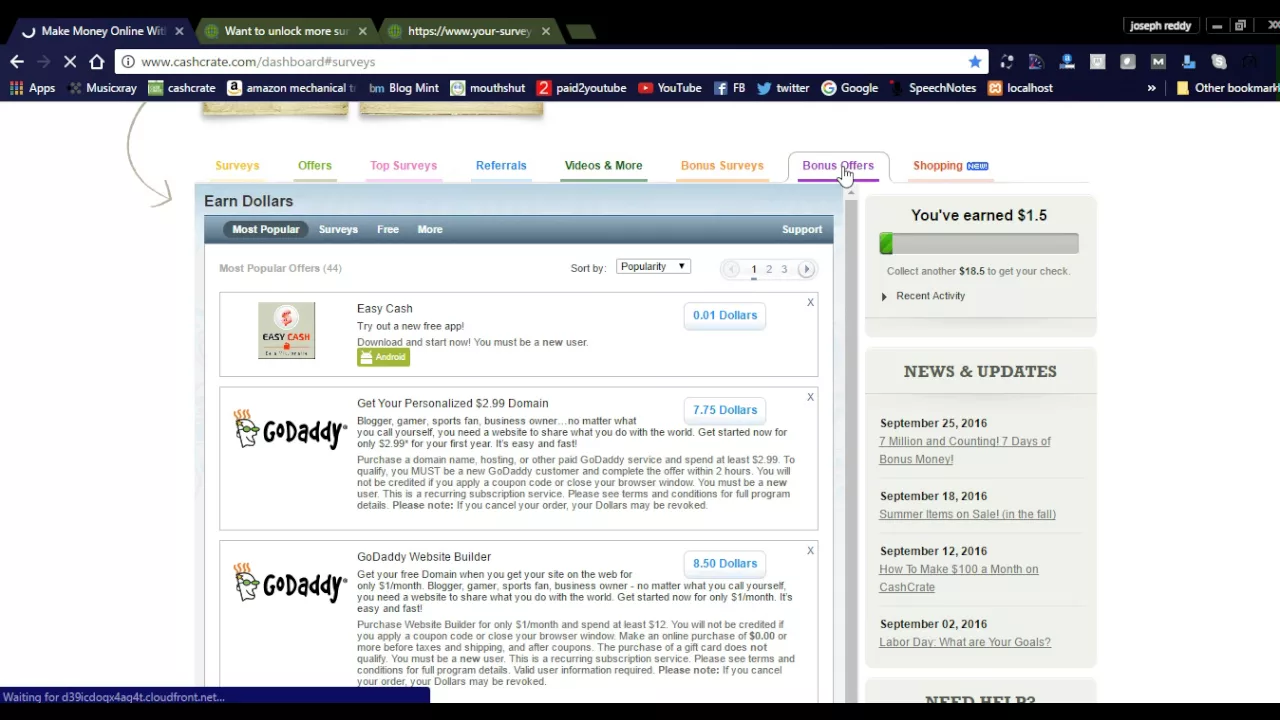
Task: Open the mouthshut bookmark
Action: coord(488,88)
